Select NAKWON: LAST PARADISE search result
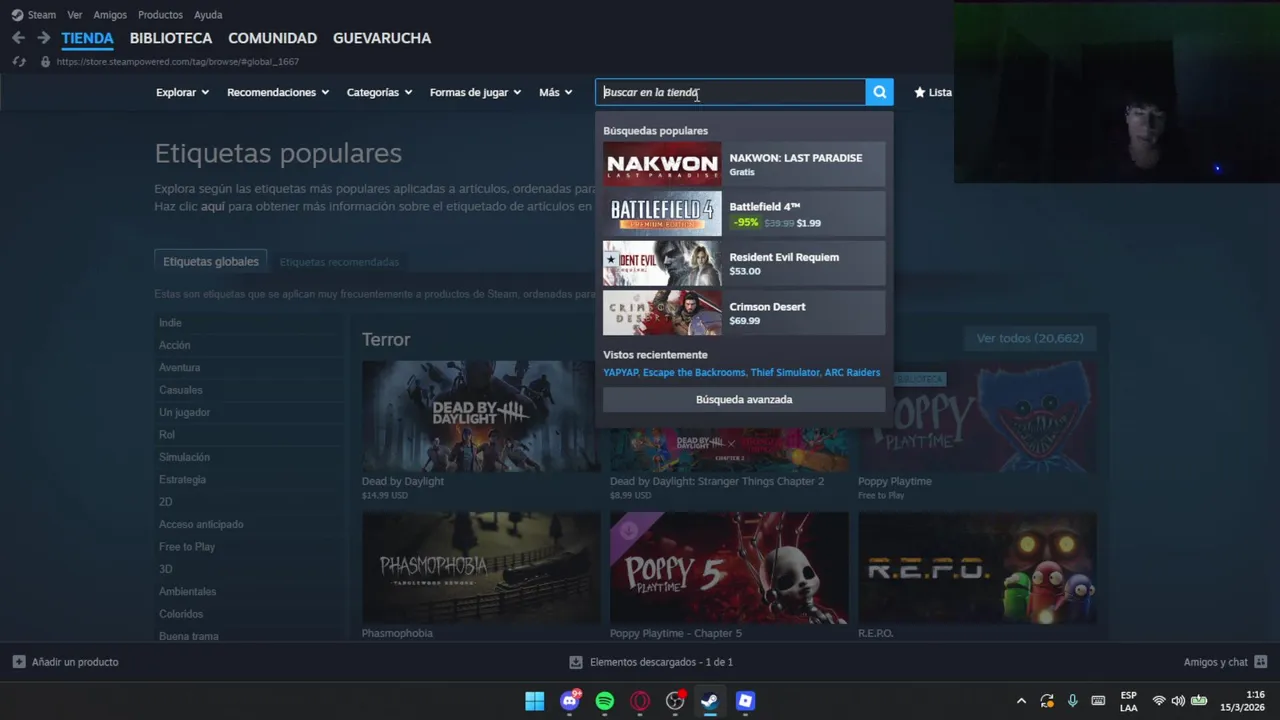 pos(744,164)
